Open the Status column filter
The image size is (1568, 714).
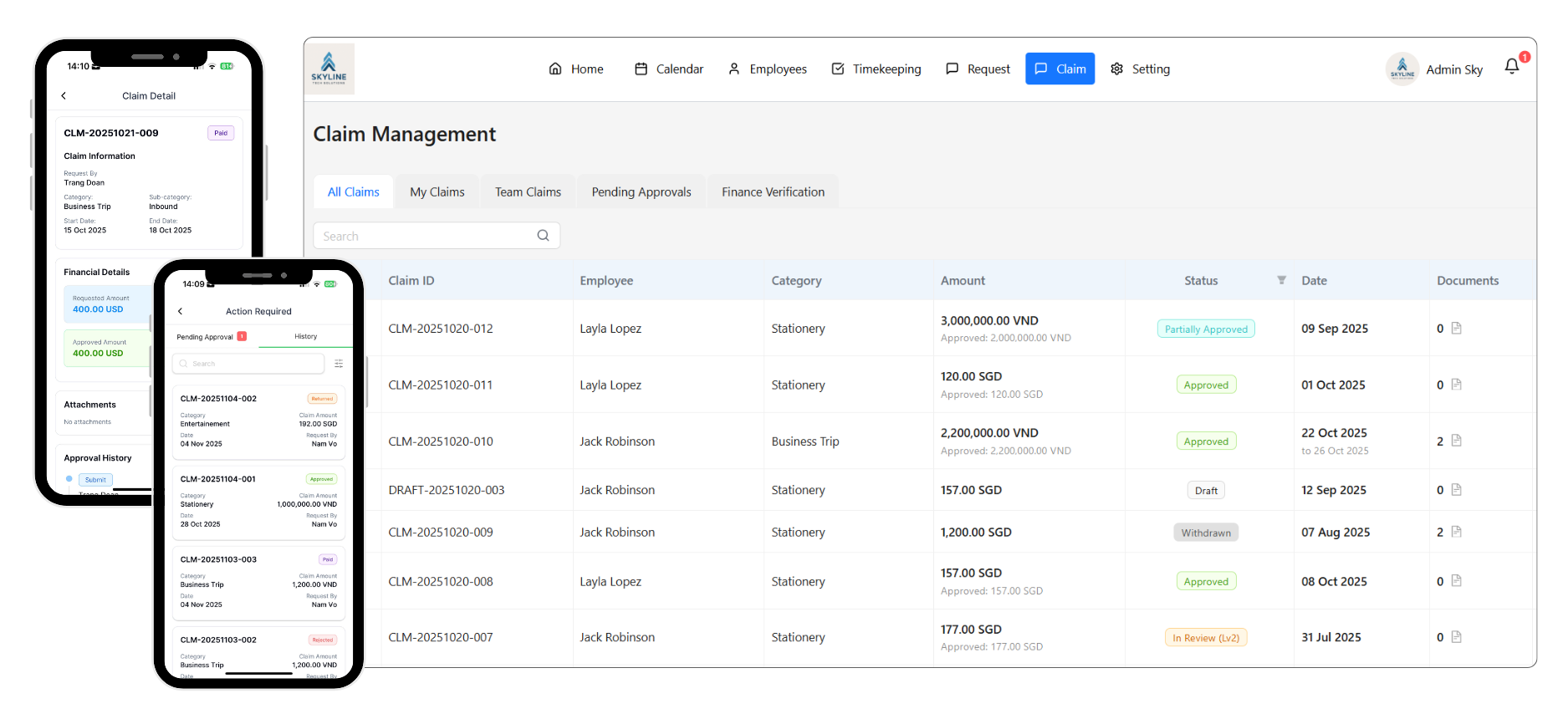(1281, 280)
